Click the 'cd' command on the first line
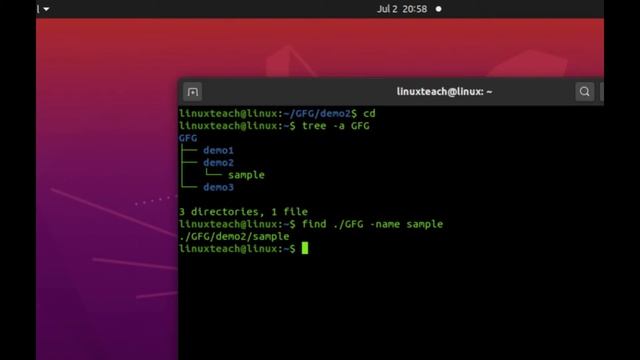Screen dimensions: 640x360 pyautogui.click(x=369, y=113)
